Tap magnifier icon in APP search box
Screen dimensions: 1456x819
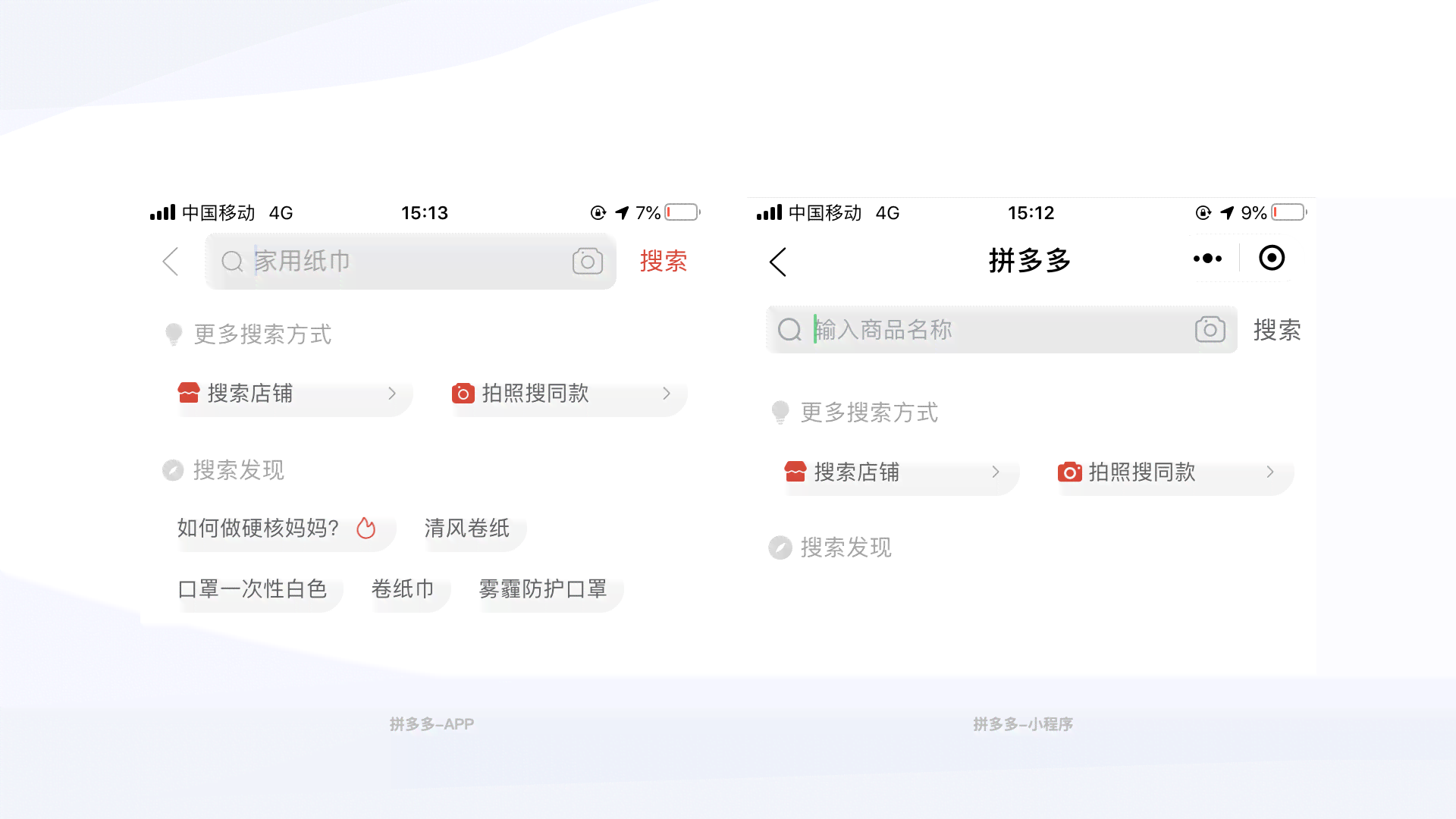click(232, 262)
